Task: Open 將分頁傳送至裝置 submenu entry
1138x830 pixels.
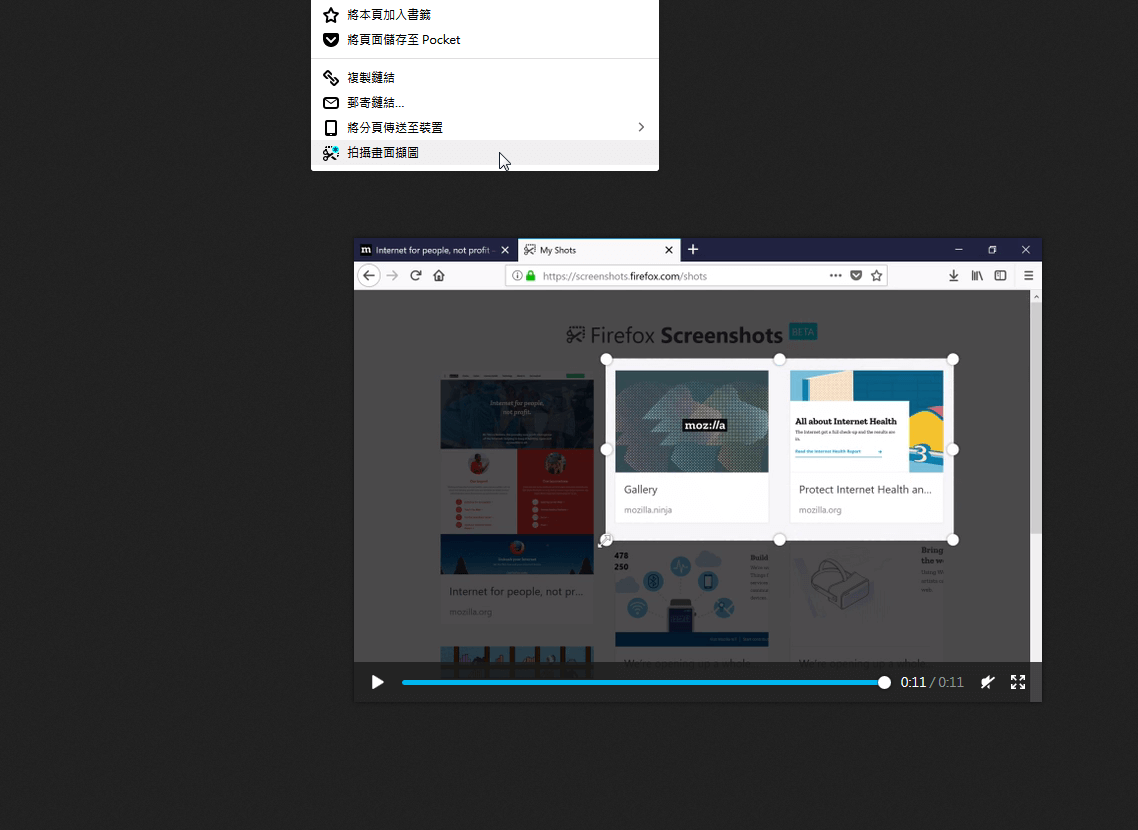Action: (x=485, y=128)
